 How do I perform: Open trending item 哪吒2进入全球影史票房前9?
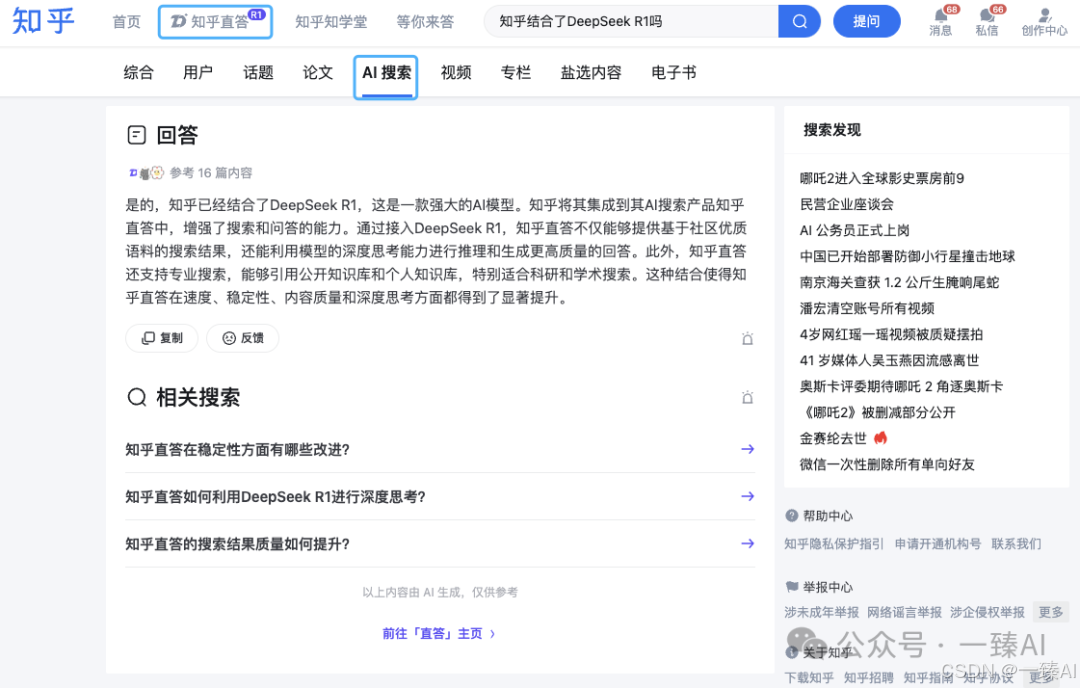882,178
